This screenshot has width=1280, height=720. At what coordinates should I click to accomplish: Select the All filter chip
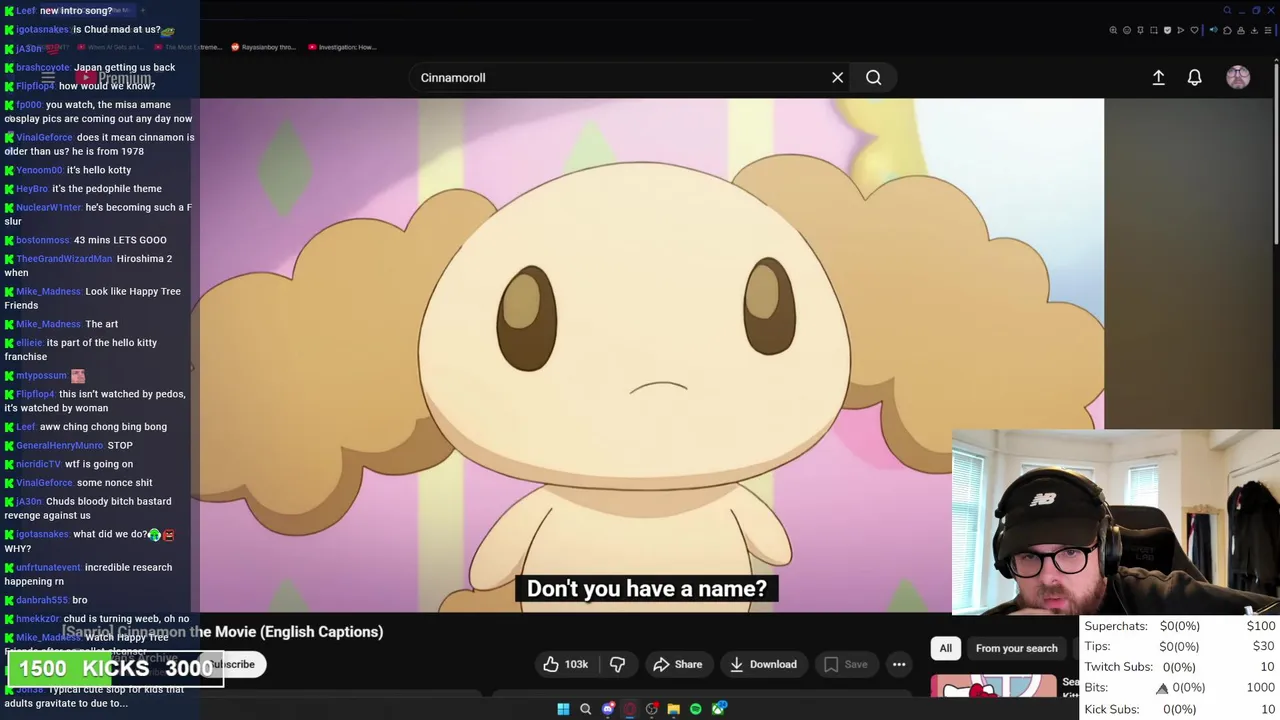point(945,648)
